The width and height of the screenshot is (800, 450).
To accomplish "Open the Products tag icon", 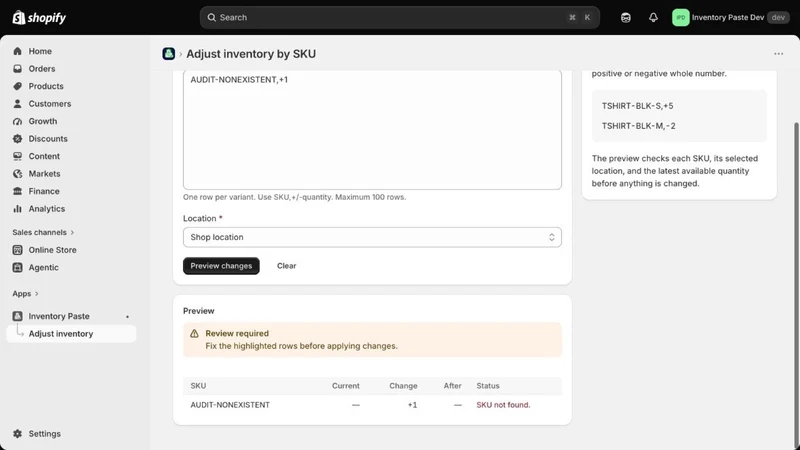I will click(x=17, y=86).
